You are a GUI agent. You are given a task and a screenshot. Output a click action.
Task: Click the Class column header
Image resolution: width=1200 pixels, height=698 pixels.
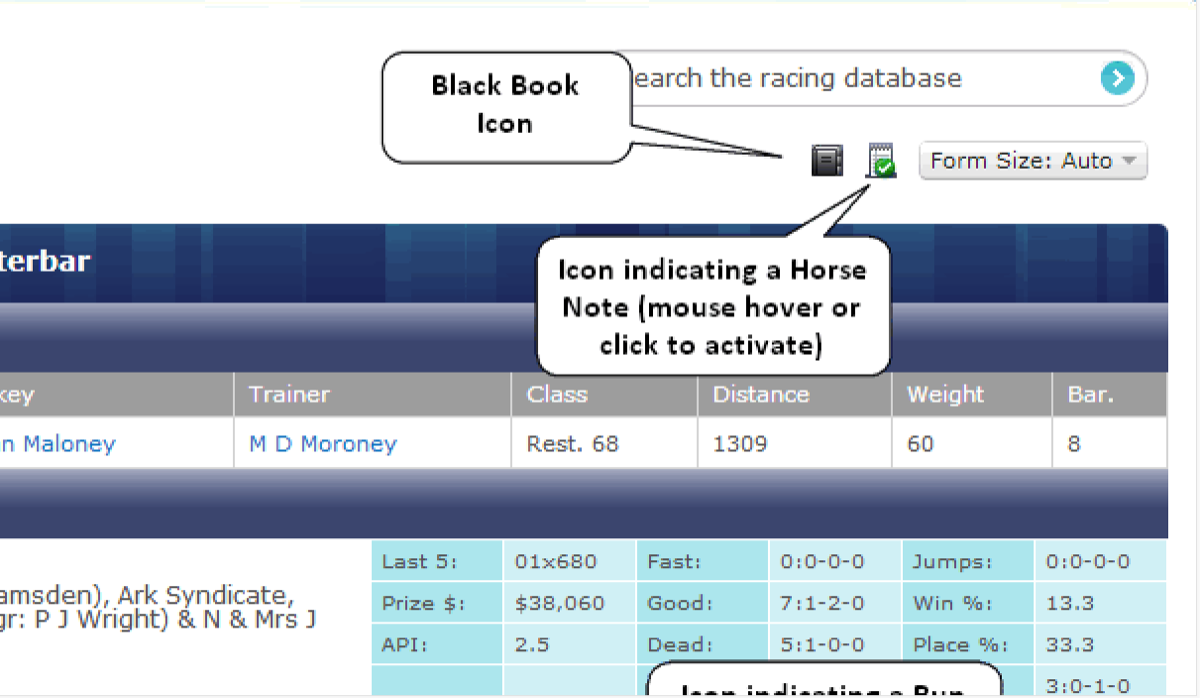(557, 395)
